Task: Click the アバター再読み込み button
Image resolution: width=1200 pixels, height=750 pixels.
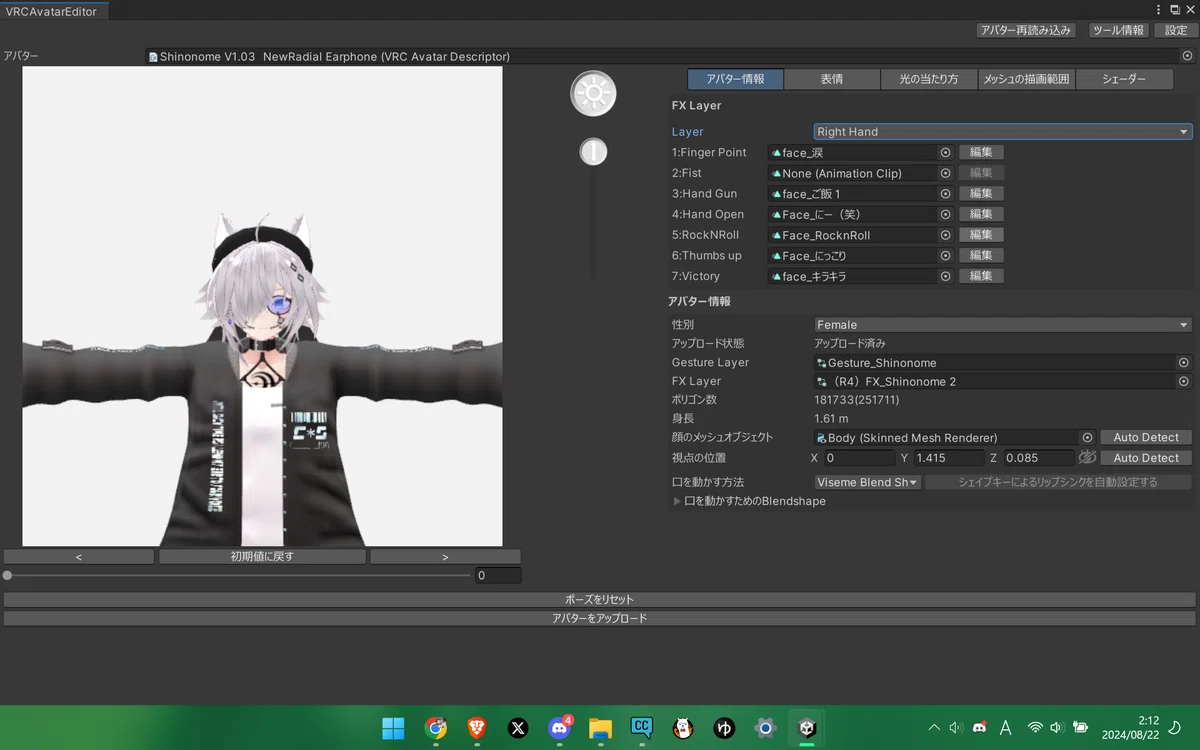Action: pyautogui.click(x=1026, y=30)
